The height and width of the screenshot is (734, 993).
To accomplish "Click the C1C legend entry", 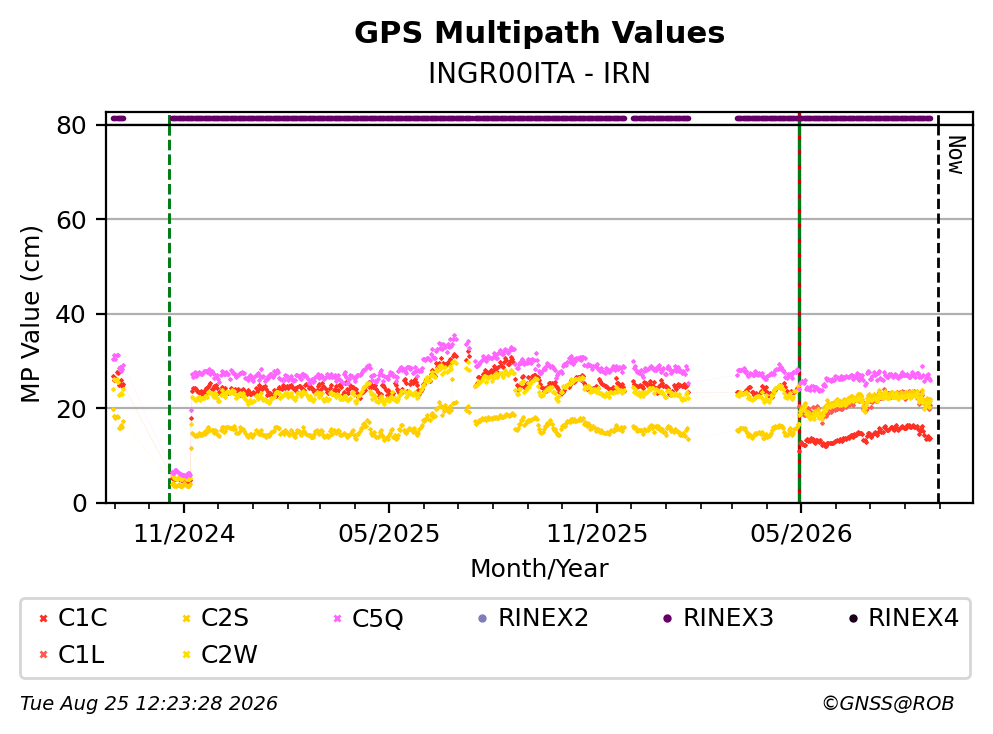I will click(73, 618).
